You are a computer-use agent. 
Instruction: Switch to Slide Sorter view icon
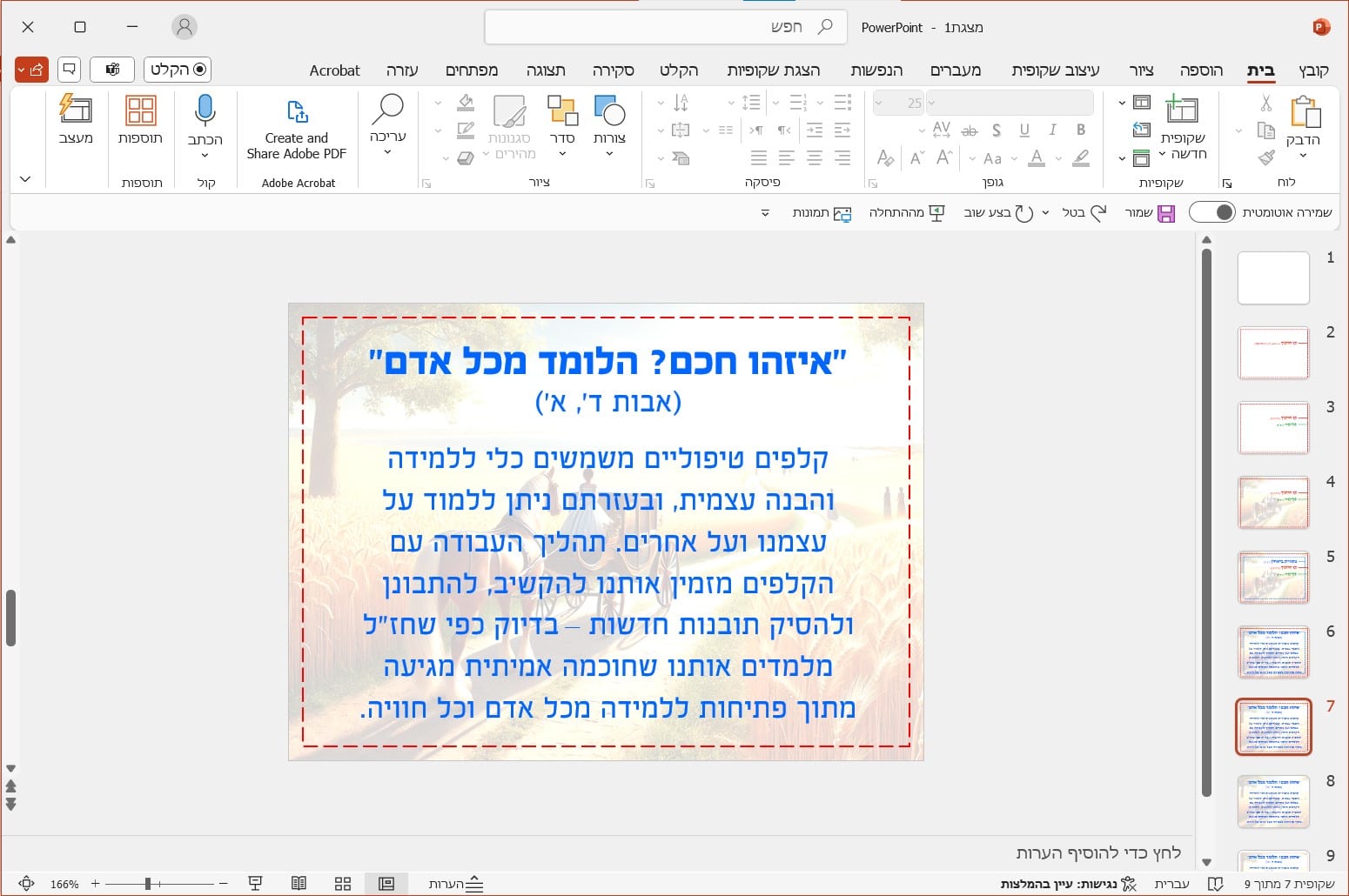(x=343, y=884)
